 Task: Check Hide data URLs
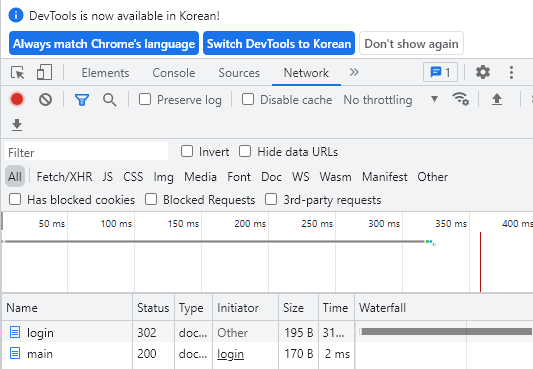point(245,151)
